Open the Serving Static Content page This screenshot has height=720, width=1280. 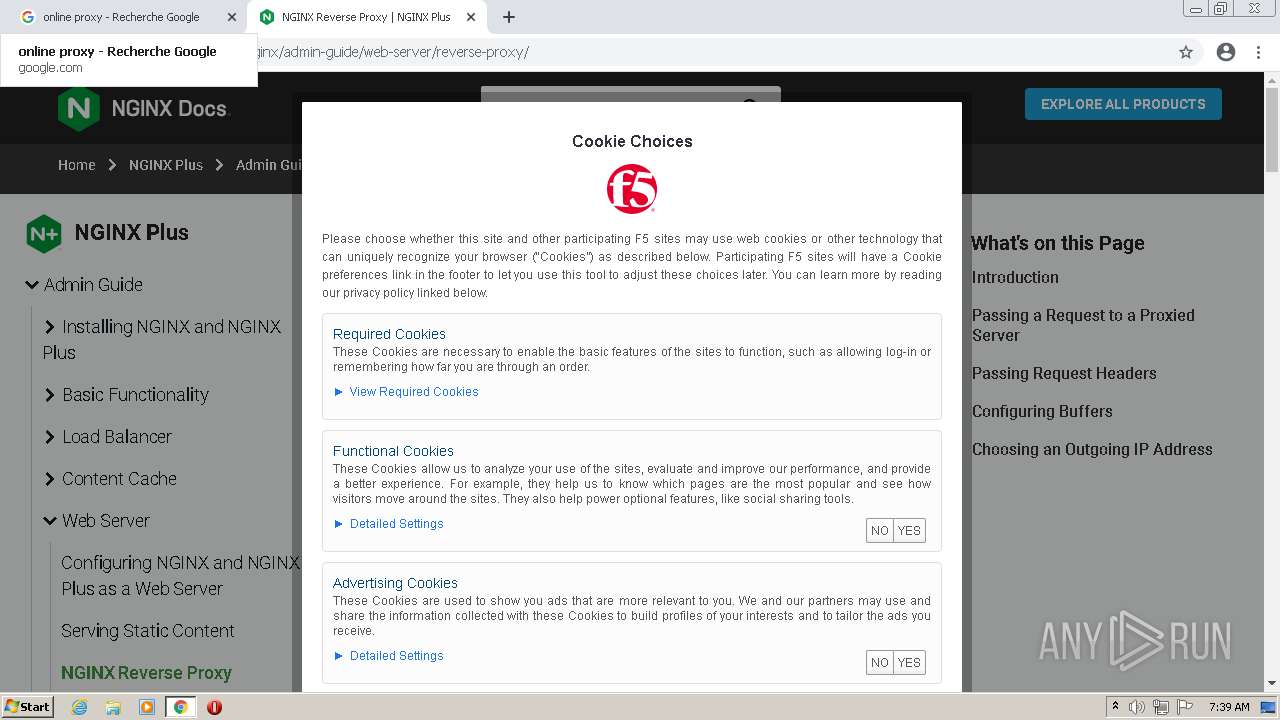(x=148, y=631)
